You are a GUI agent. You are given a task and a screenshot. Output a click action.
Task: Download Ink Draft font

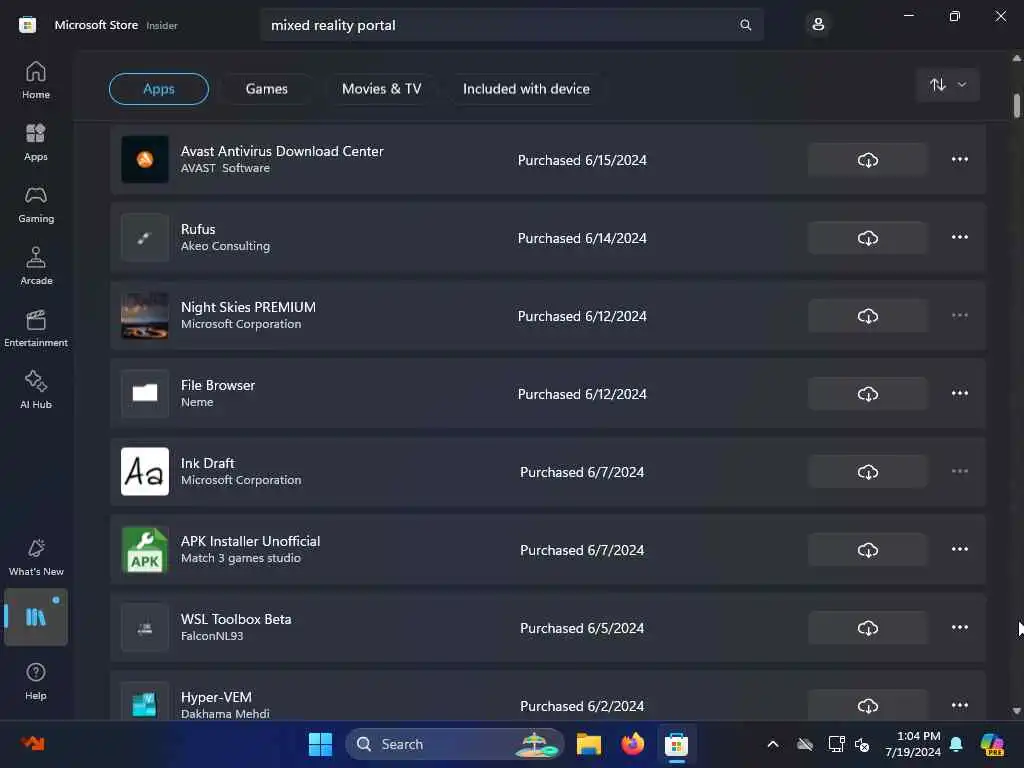(867, 472)
